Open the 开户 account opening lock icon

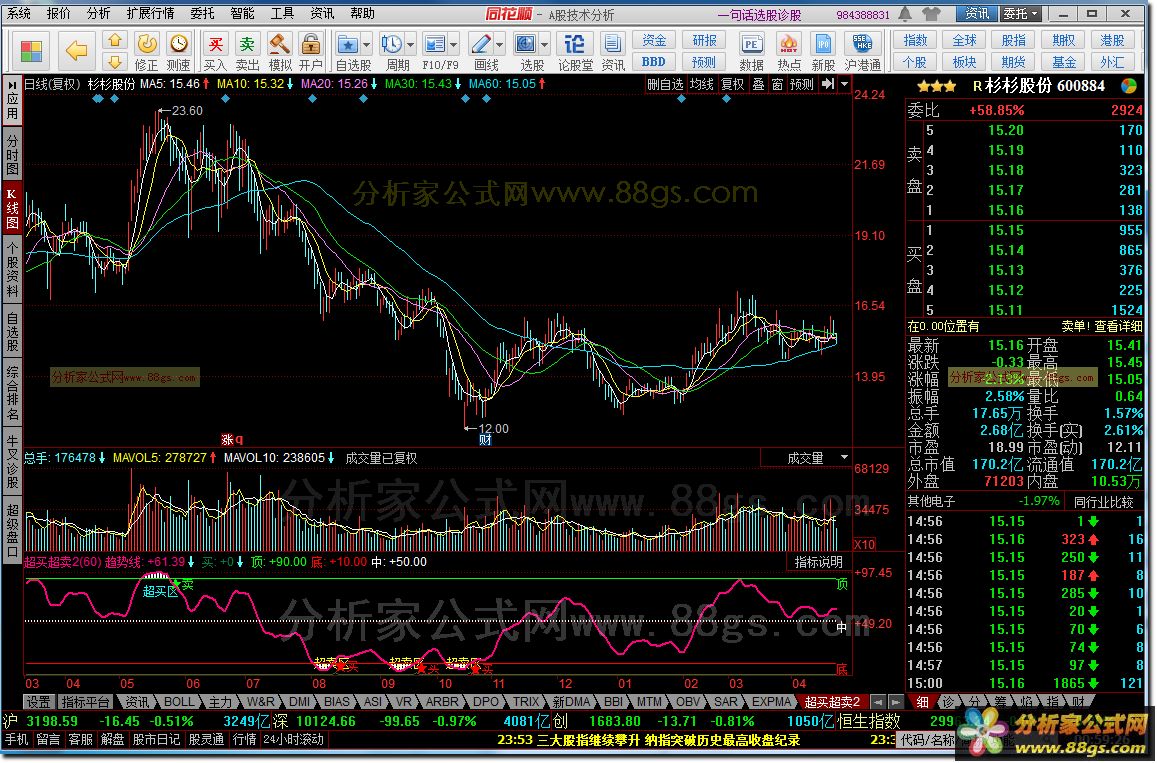311,52
